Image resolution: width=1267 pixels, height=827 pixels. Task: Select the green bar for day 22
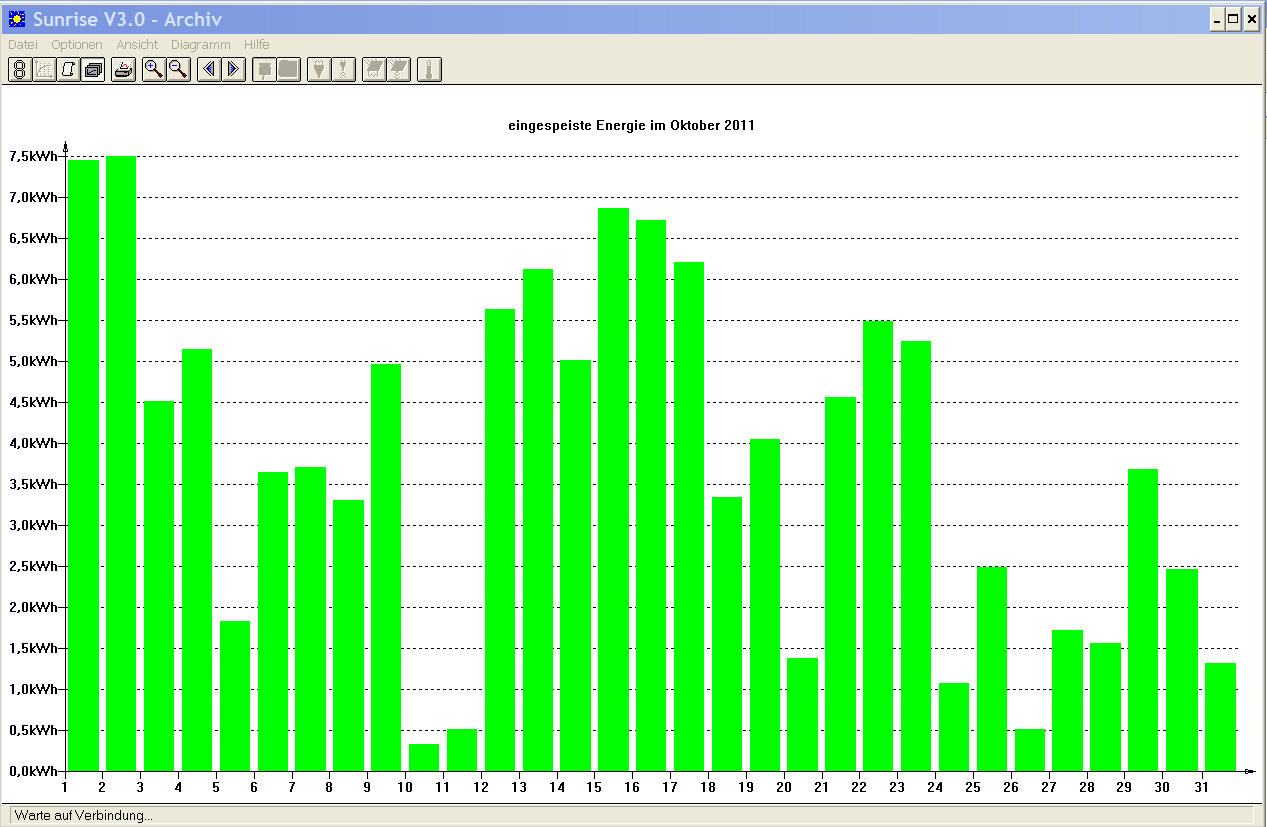pos(878,546)
